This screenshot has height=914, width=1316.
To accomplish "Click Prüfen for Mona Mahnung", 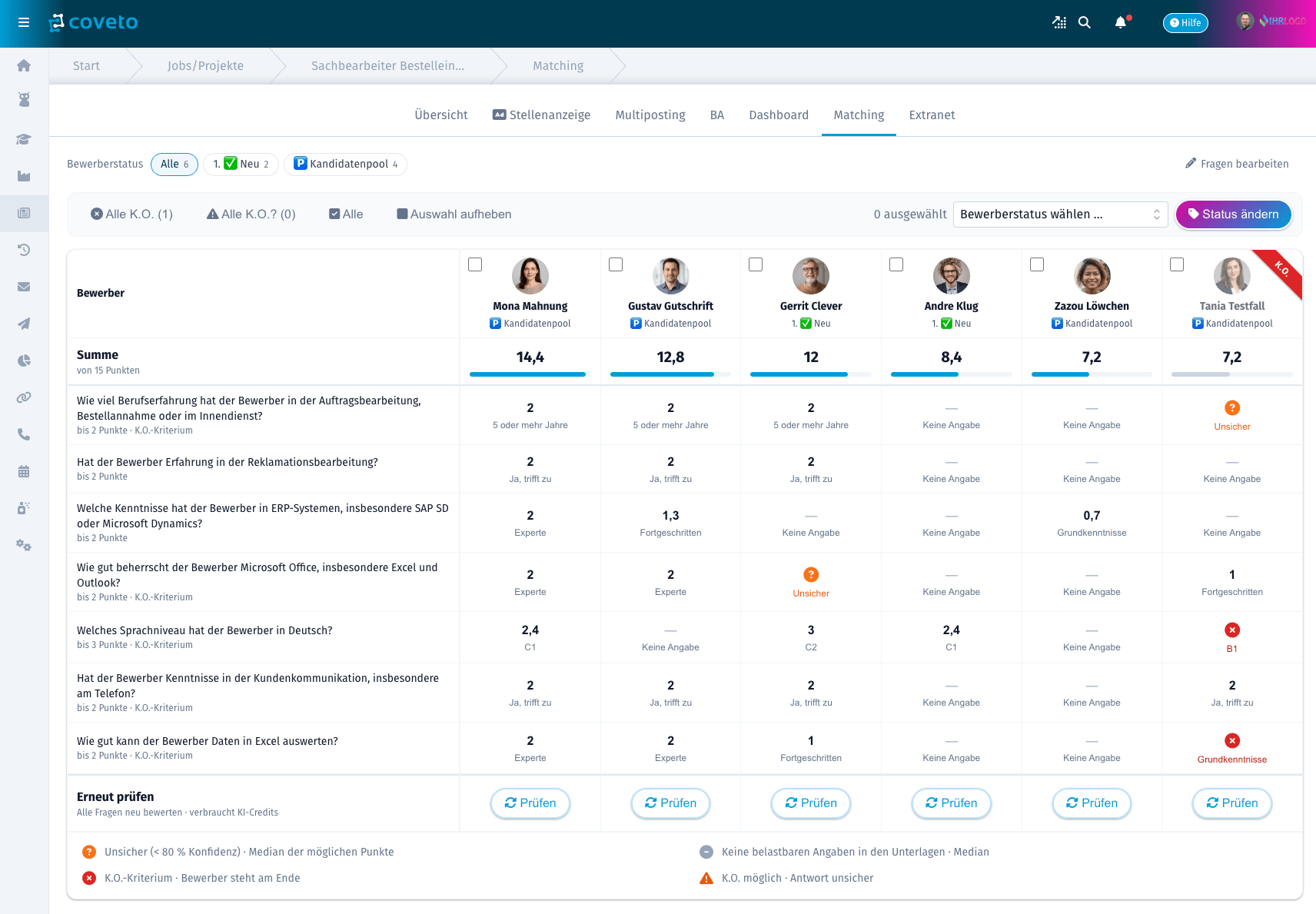I will [x=530, y=803].
